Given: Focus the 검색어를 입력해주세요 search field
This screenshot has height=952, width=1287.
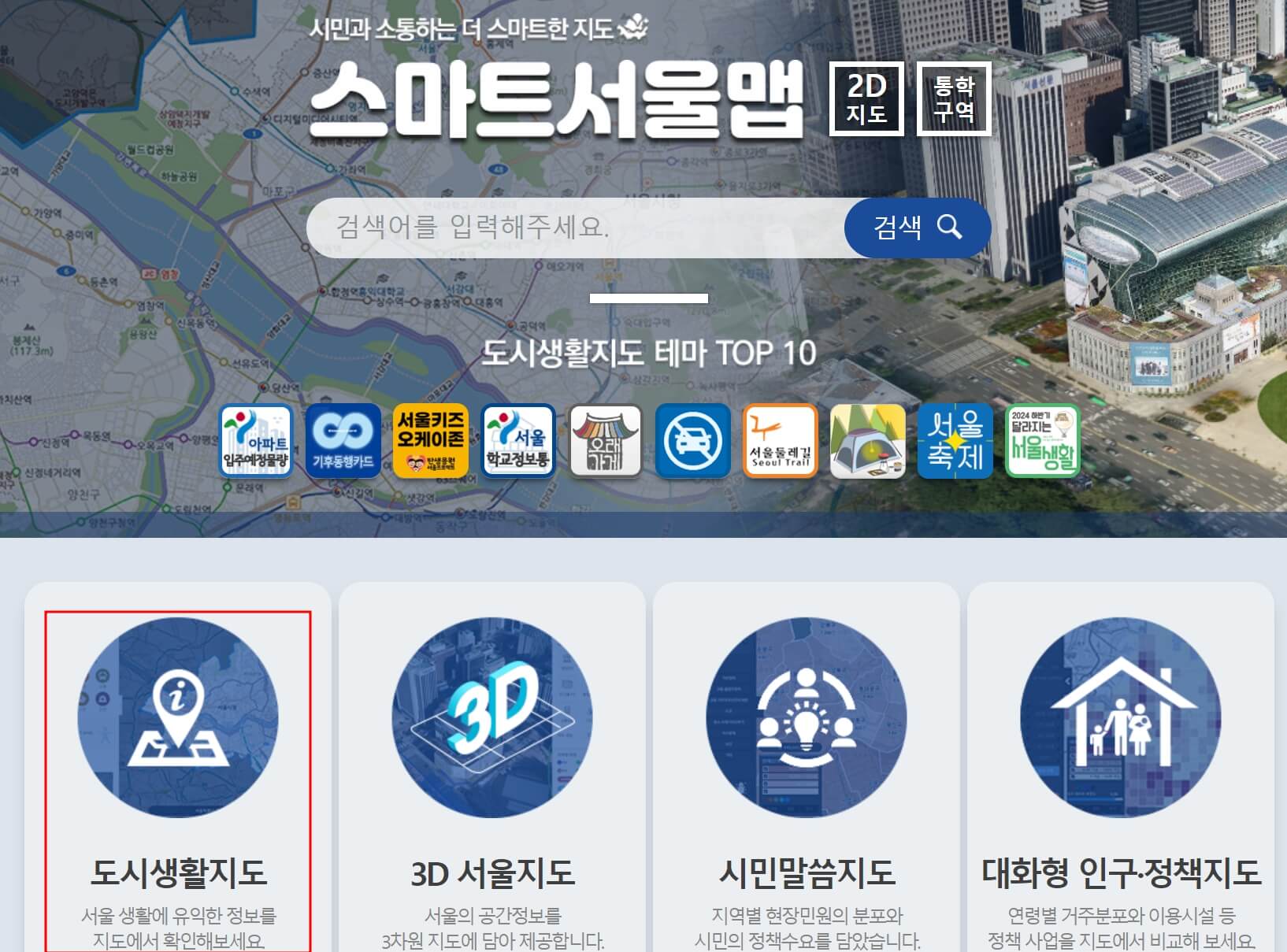Looking at the screenshot, I should tap(575, 228).
